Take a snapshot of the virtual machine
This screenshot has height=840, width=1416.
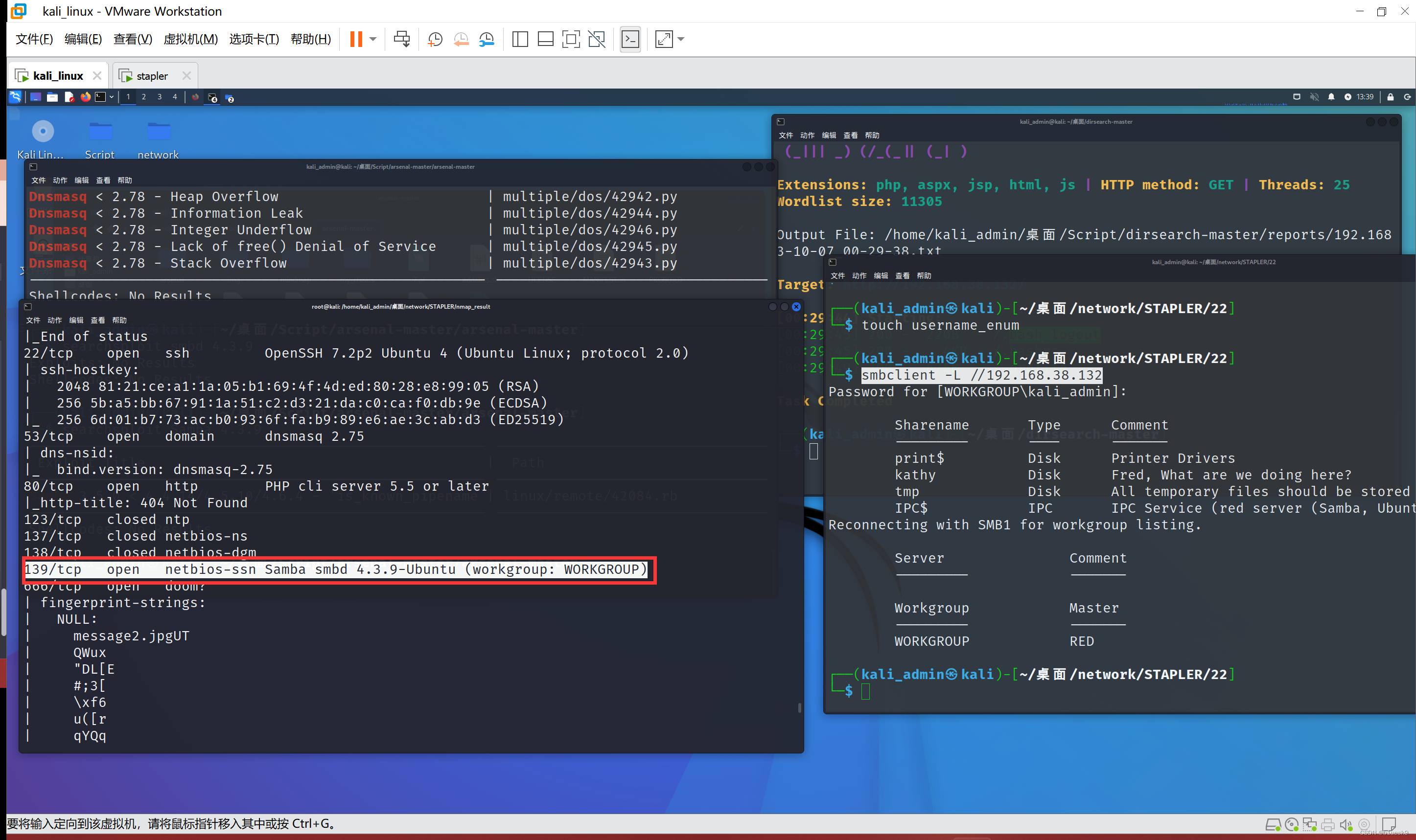(x=436, y=39)
